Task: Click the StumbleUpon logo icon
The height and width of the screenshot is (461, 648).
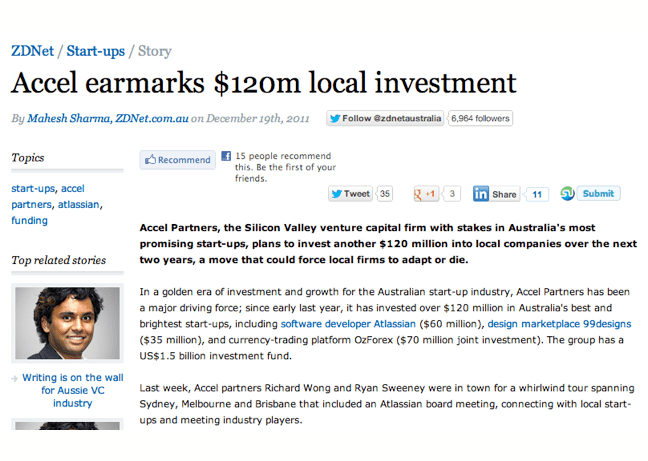Action: pos(567,193)
